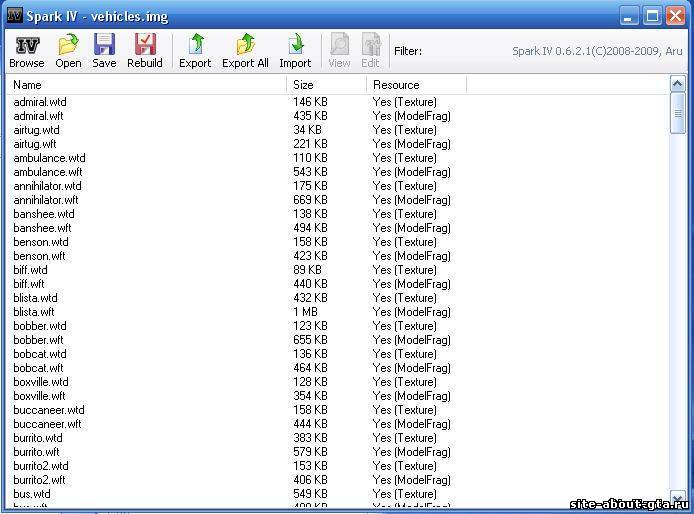694x514 pixels.
Task: Select buccaneer.wft file
Action: (x=47, y=424)
